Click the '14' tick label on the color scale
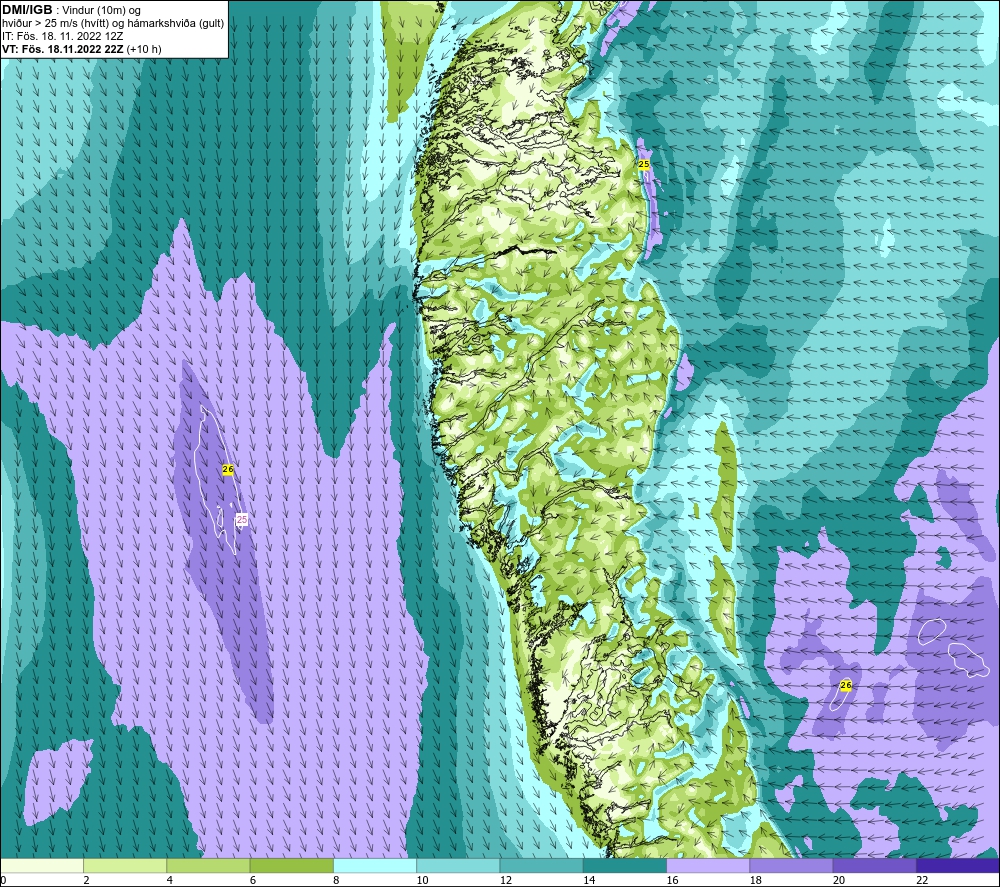The image size is (1000, 887). click(x=589, y=881)
